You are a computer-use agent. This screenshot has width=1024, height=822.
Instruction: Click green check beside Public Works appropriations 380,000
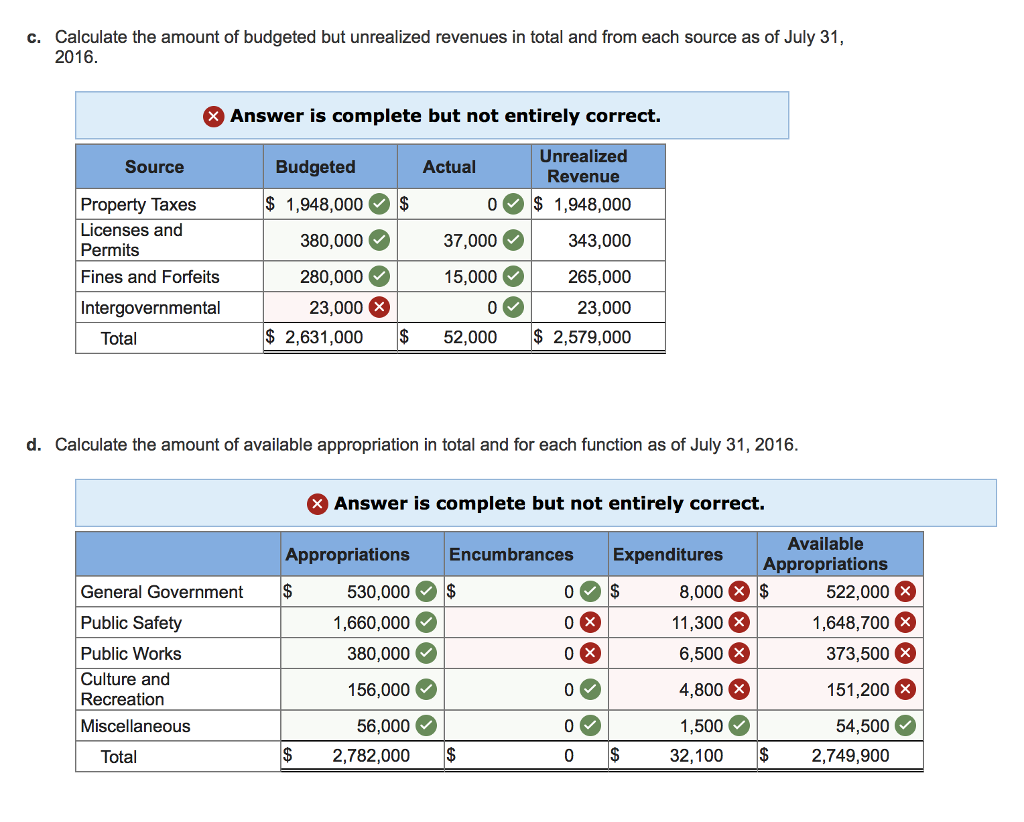(426, 653)
